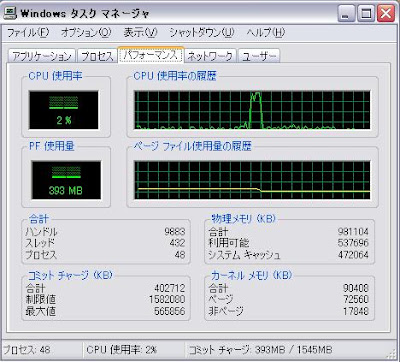Screen dimensions: 400x362
Task: Open the 表示(V) menu
Action: click(140, 33)
